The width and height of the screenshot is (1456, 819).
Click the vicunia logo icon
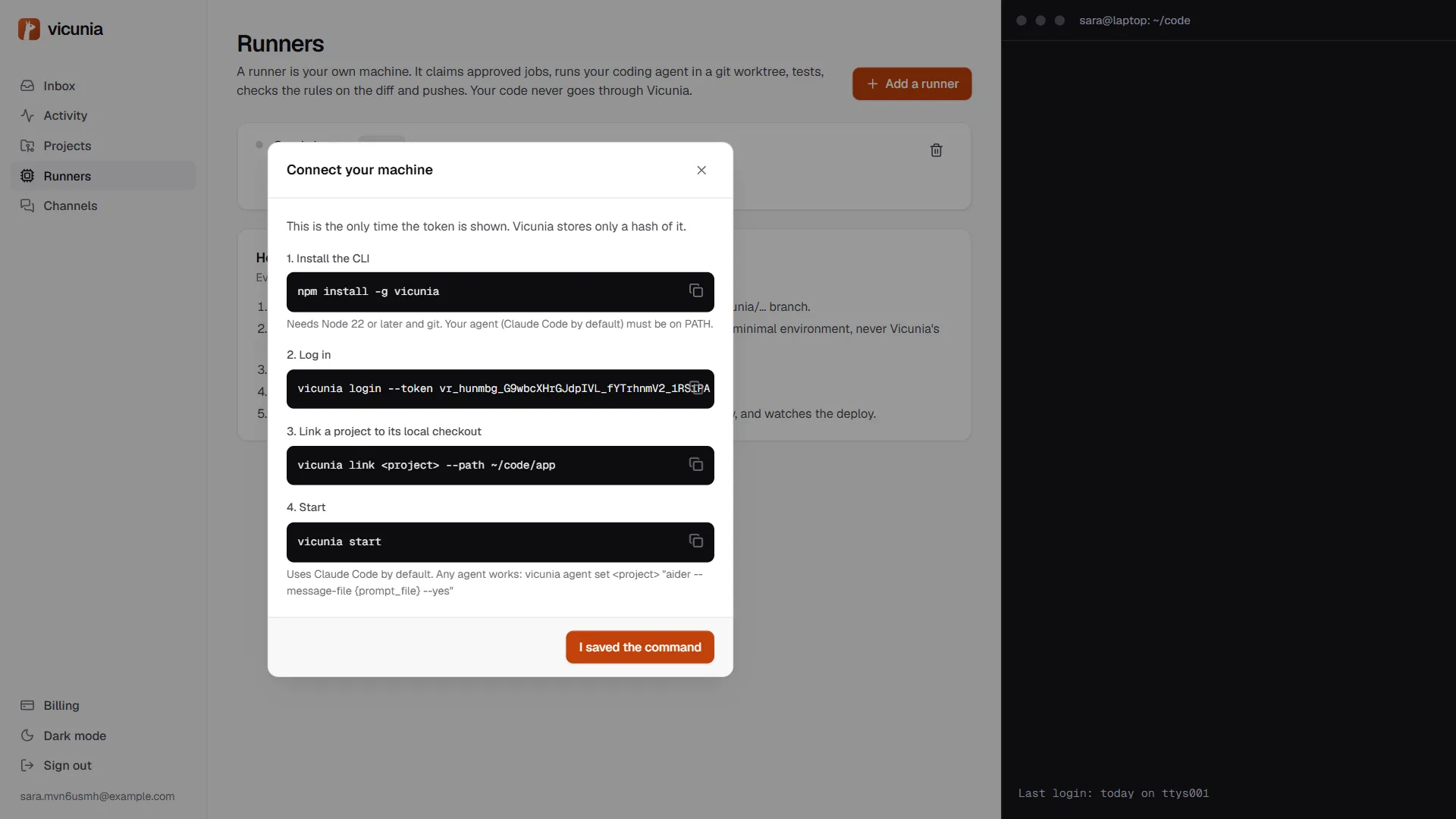coord(29,29)
